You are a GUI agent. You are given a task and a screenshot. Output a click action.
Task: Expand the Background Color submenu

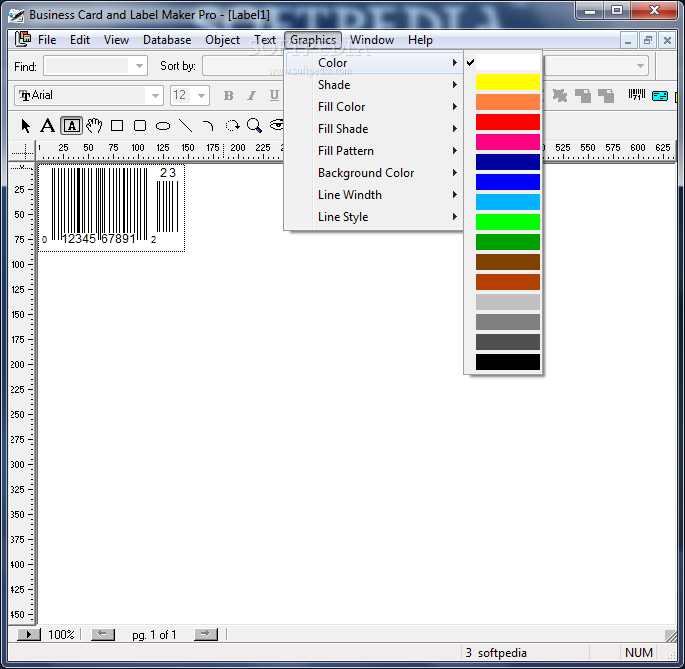[x=374, y=173]
